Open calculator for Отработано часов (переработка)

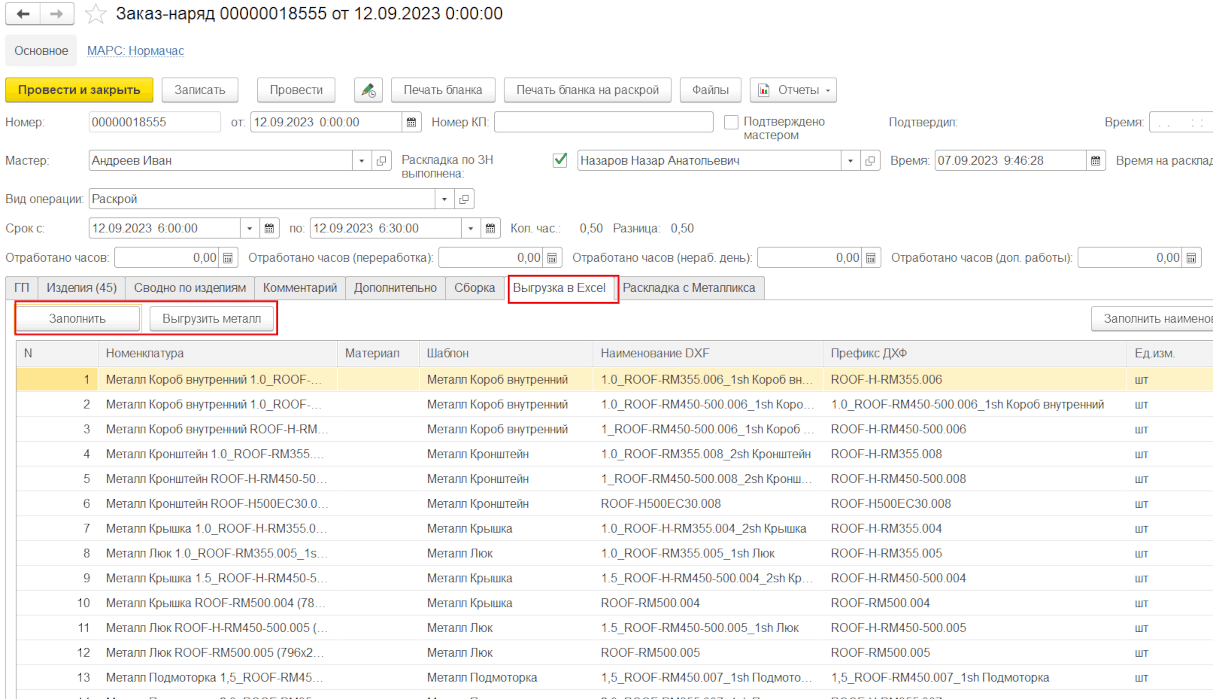pyautogui.click(x=553, y=258)
